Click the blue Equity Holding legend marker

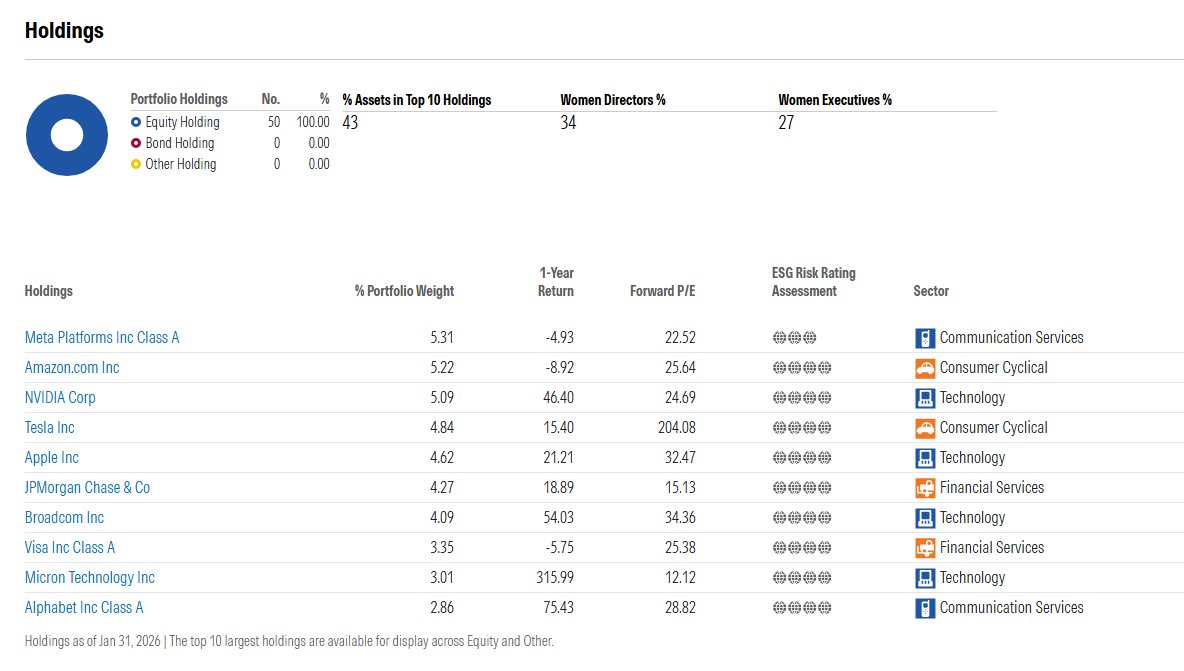tap(136, 122)
